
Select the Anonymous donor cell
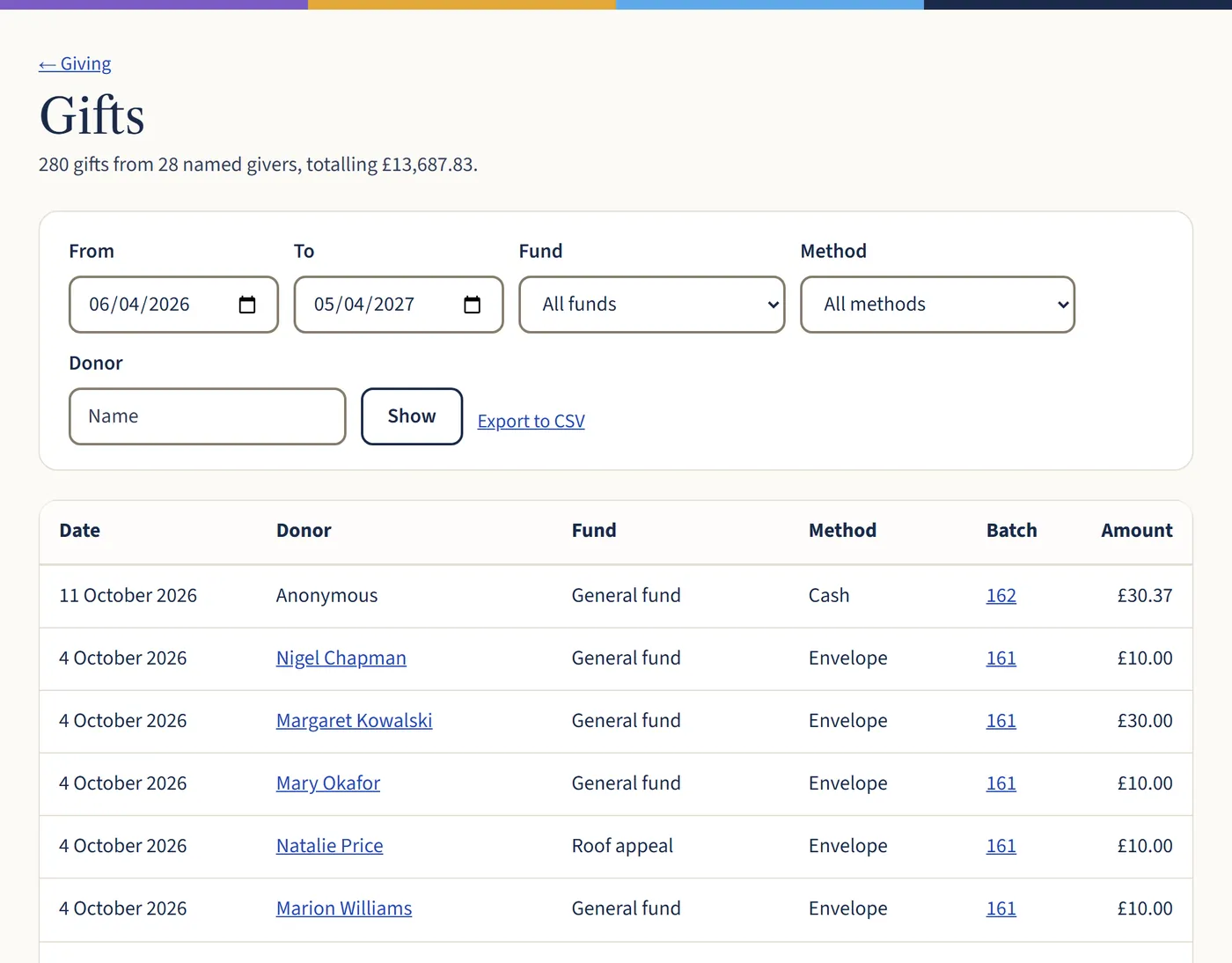pos(326,596)
